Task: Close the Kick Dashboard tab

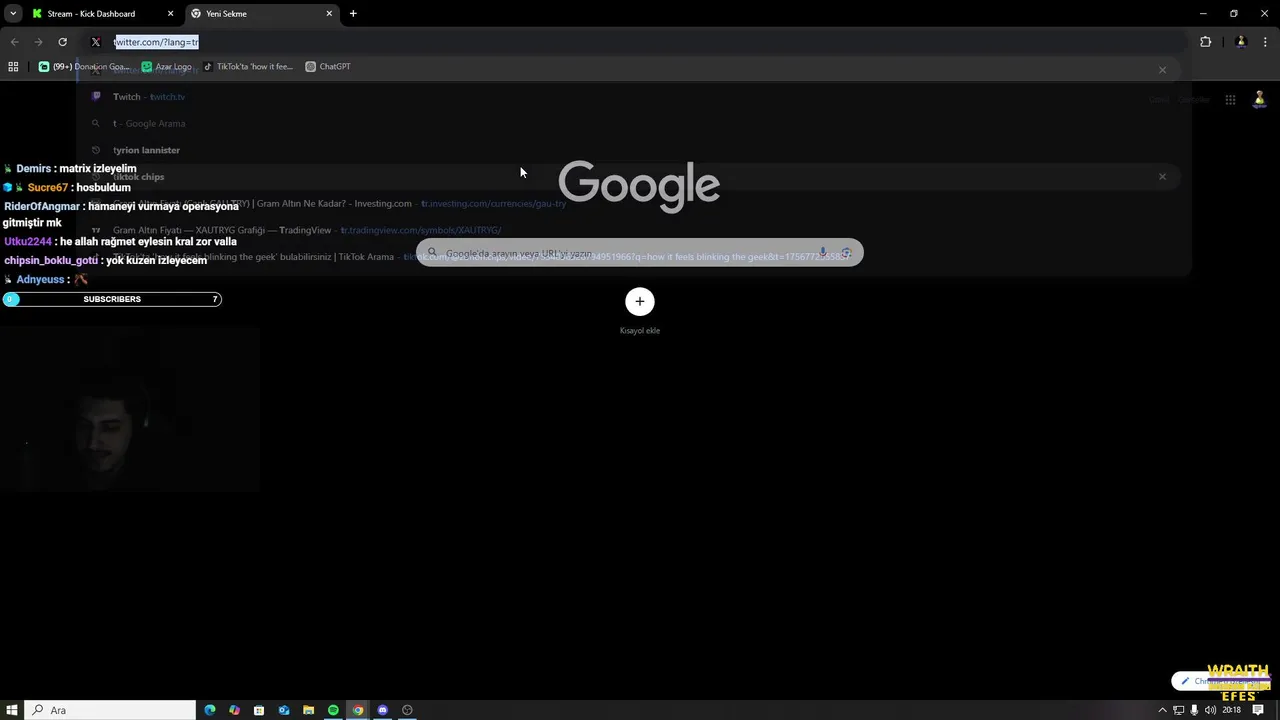Action: click(170, 14)
